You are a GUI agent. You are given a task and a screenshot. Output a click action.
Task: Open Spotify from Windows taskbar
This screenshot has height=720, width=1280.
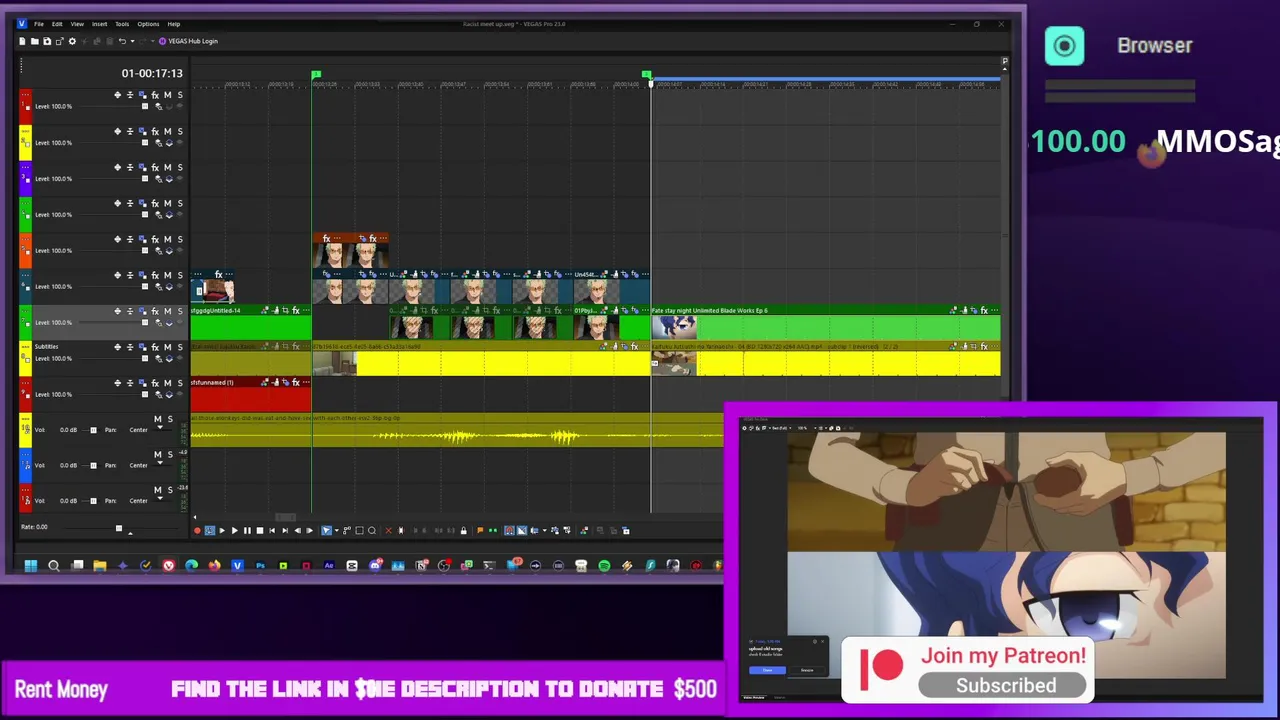click(604, 566)
